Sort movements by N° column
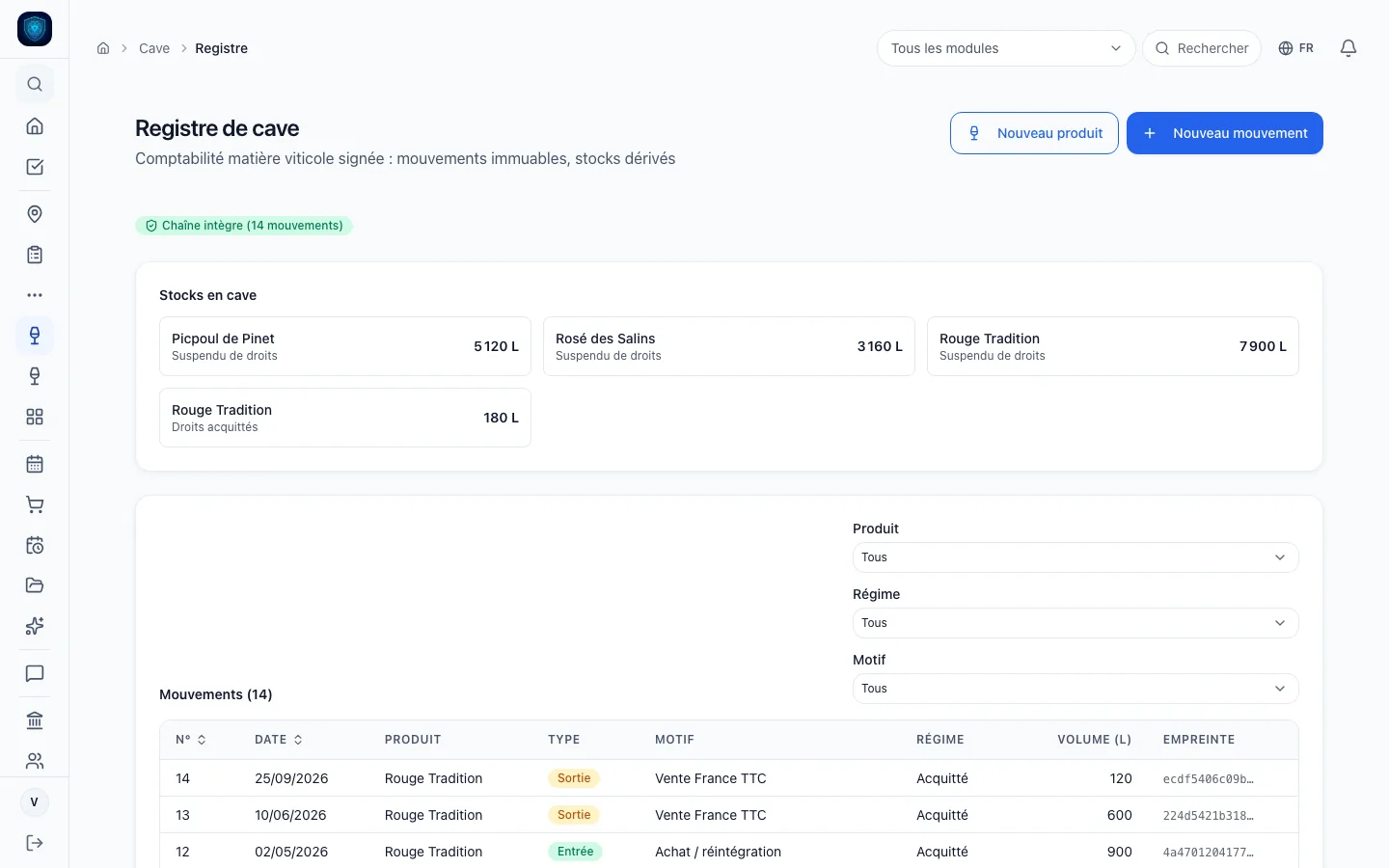This screenshot has height=868, width=1389. pyautogui.click(x=191, y=740)
